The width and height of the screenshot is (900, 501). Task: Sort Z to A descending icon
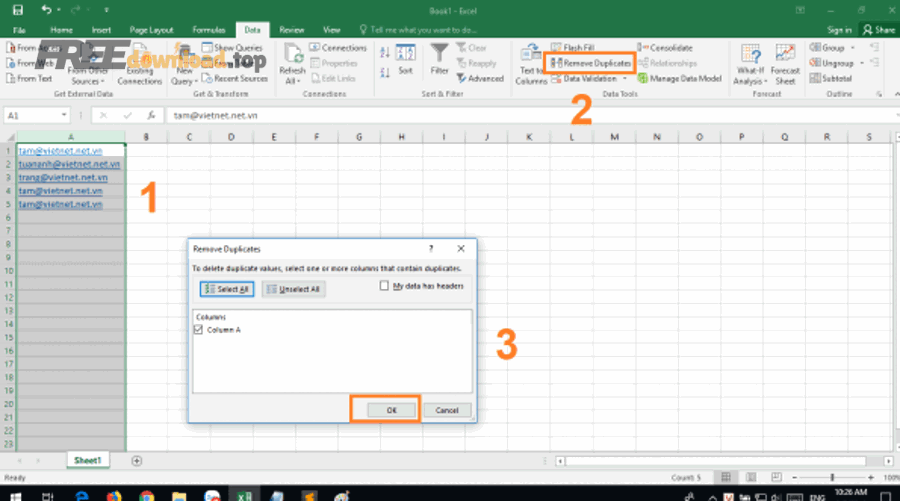(x=385, y=73)
